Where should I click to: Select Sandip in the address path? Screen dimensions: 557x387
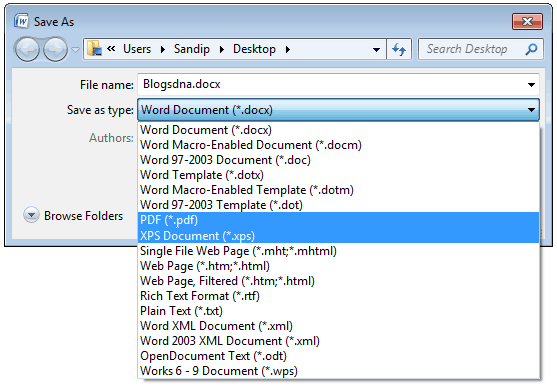(191, 49)
